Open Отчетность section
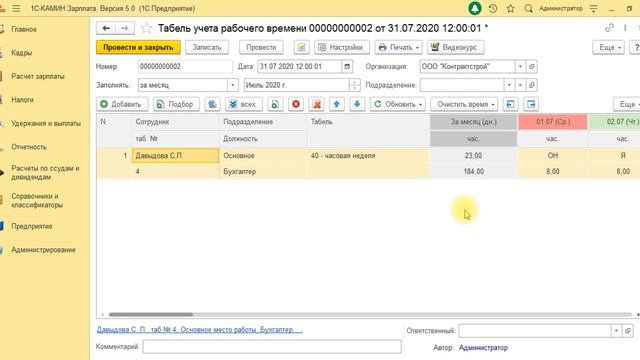Image resolution: width=640 pixels, height=360 pixels. [29, 147]
